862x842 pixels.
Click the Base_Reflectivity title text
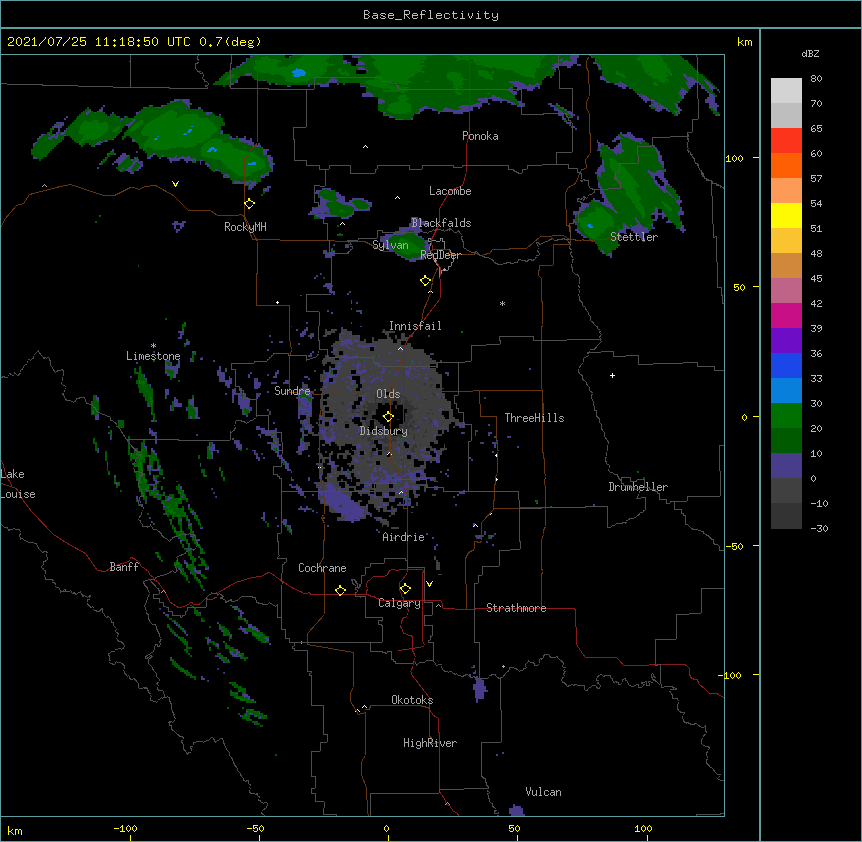click(431, 15)
